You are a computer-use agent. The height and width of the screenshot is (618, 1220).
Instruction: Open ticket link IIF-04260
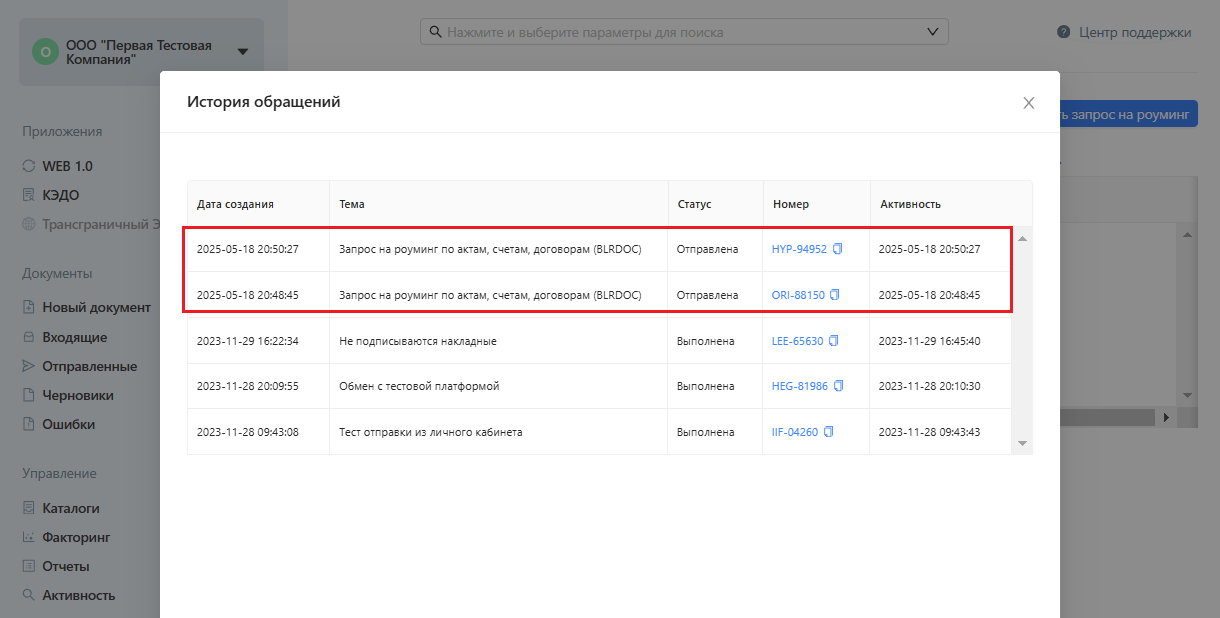pos(795,432)
